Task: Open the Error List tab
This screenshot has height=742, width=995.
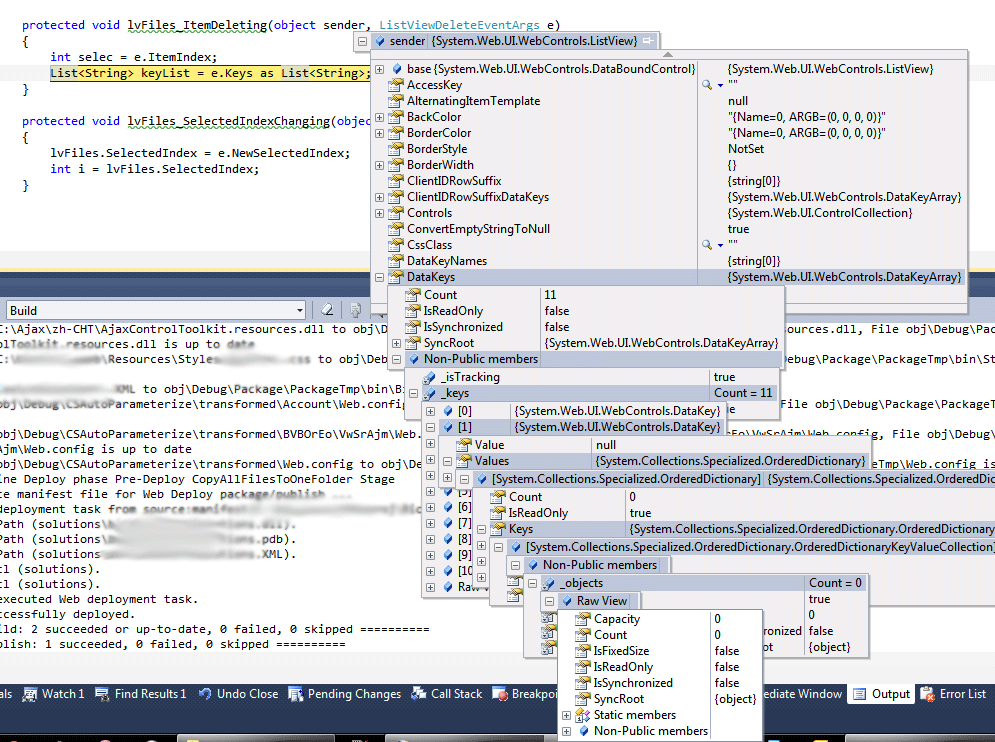Action: point(953,694)
